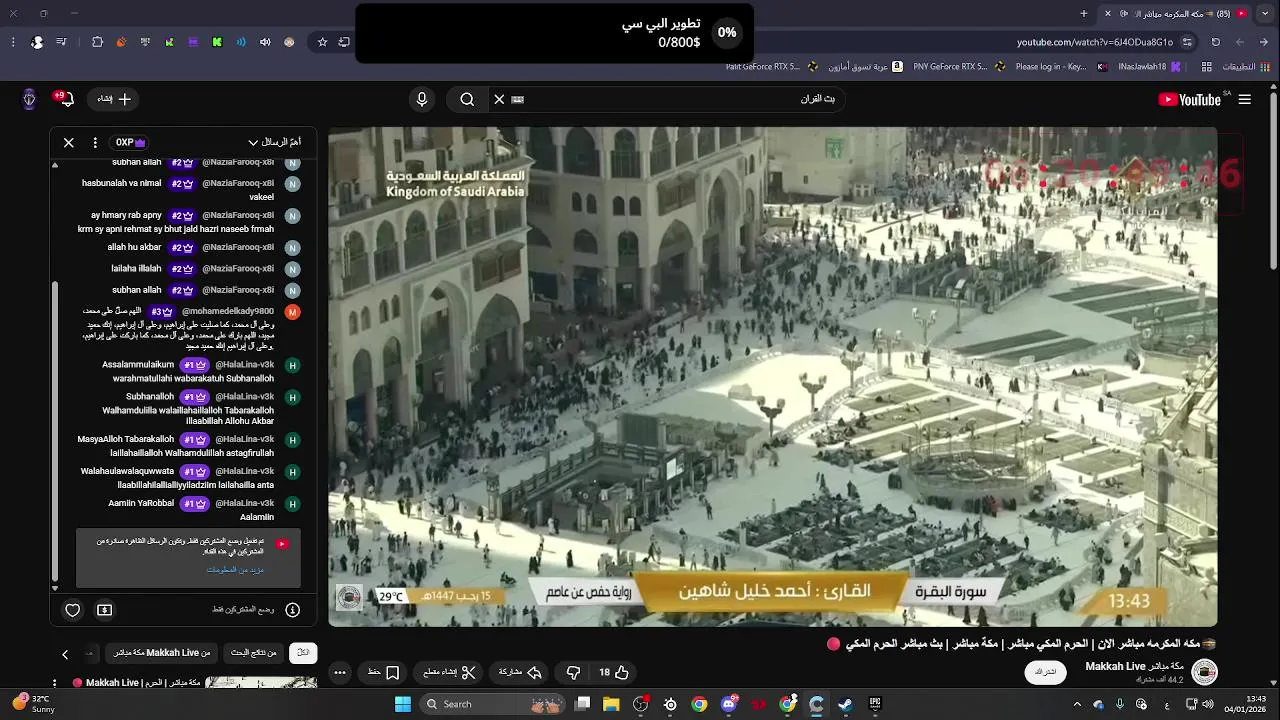Open the YouTube account avatar menu

click(x=29, y=99)
